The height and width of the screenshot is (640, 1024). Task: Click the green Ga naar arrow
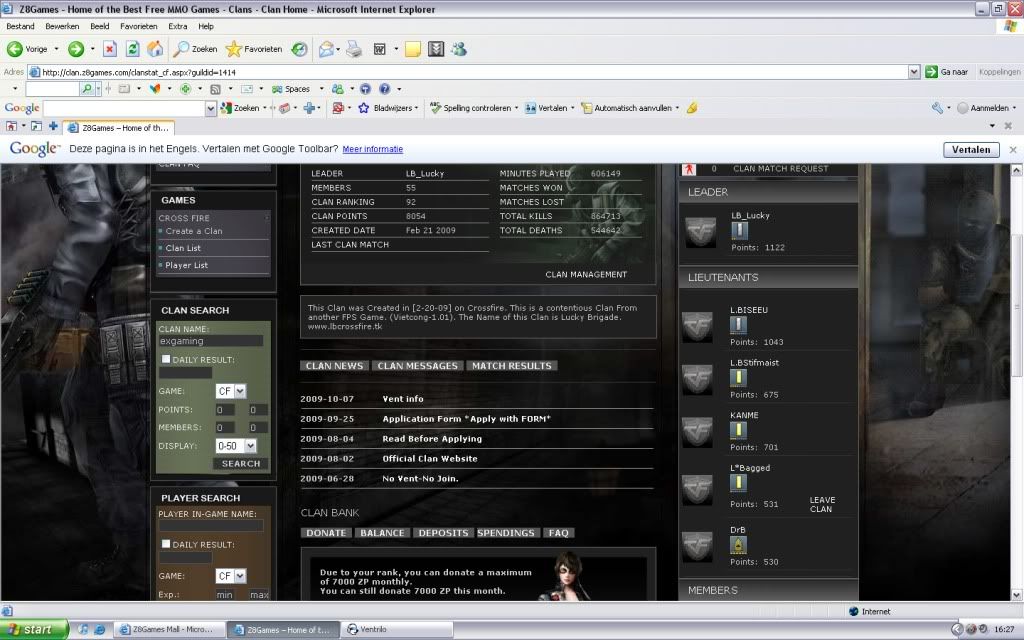click(x=932, y=72)
